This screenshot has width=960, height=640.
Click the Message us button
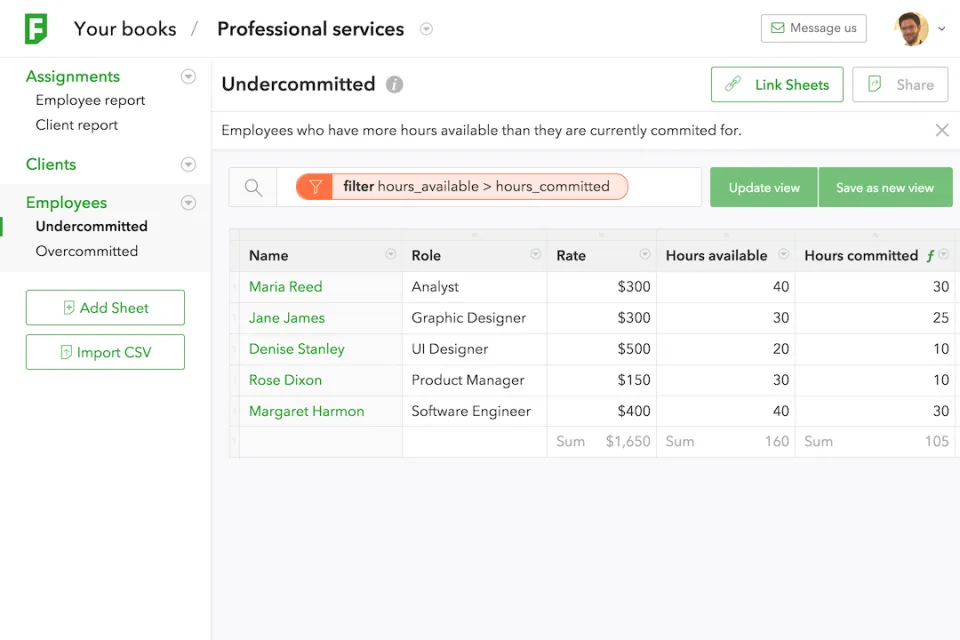(814, 28)
